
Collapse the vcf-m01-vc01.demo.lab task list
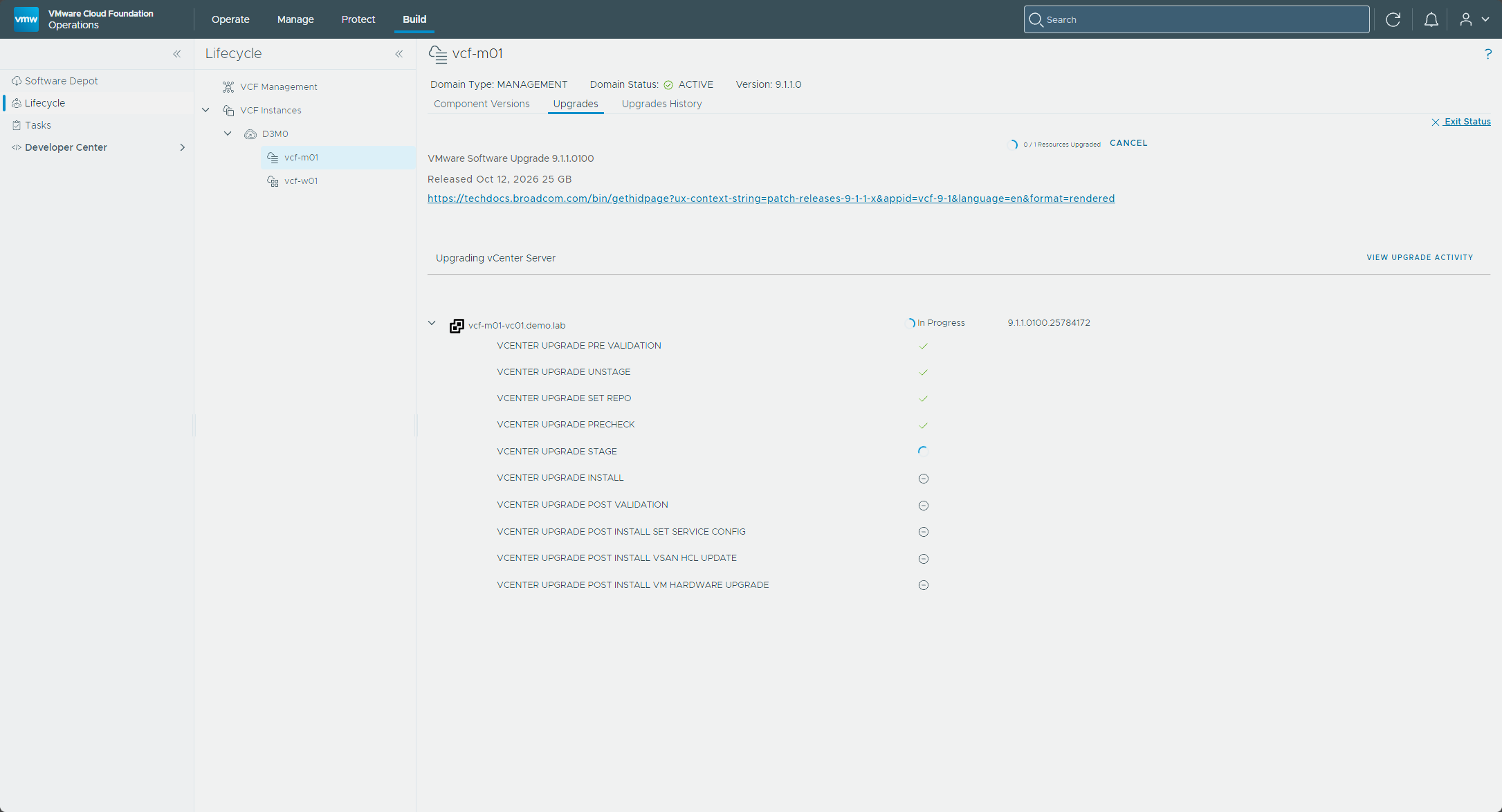[x=432, y=323]
